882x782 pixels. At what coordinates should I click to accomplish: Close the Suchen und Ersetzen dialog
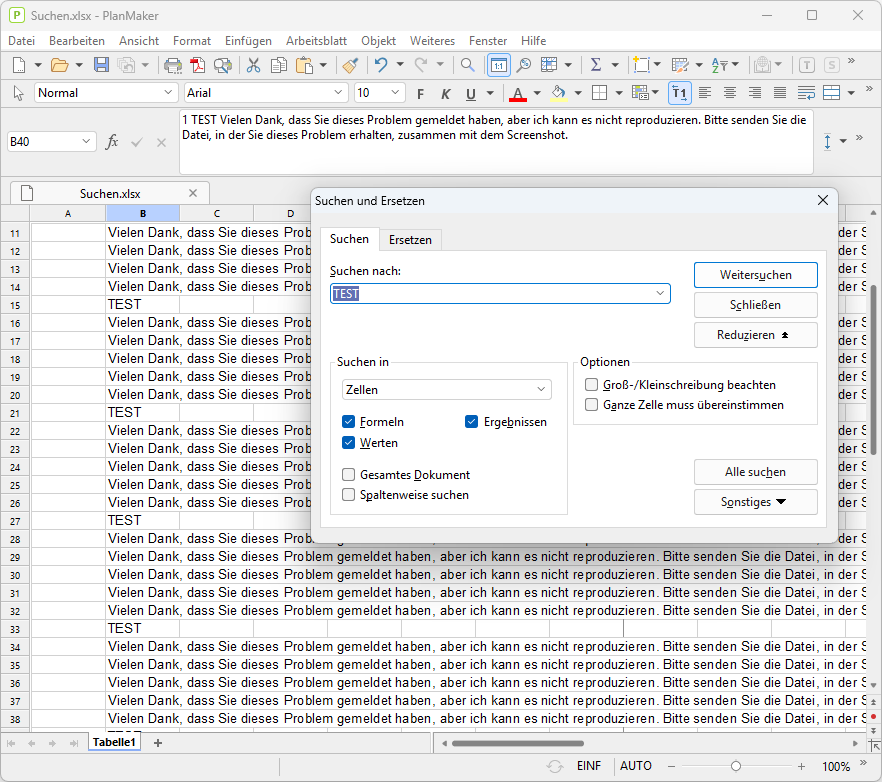click(823, 200)
